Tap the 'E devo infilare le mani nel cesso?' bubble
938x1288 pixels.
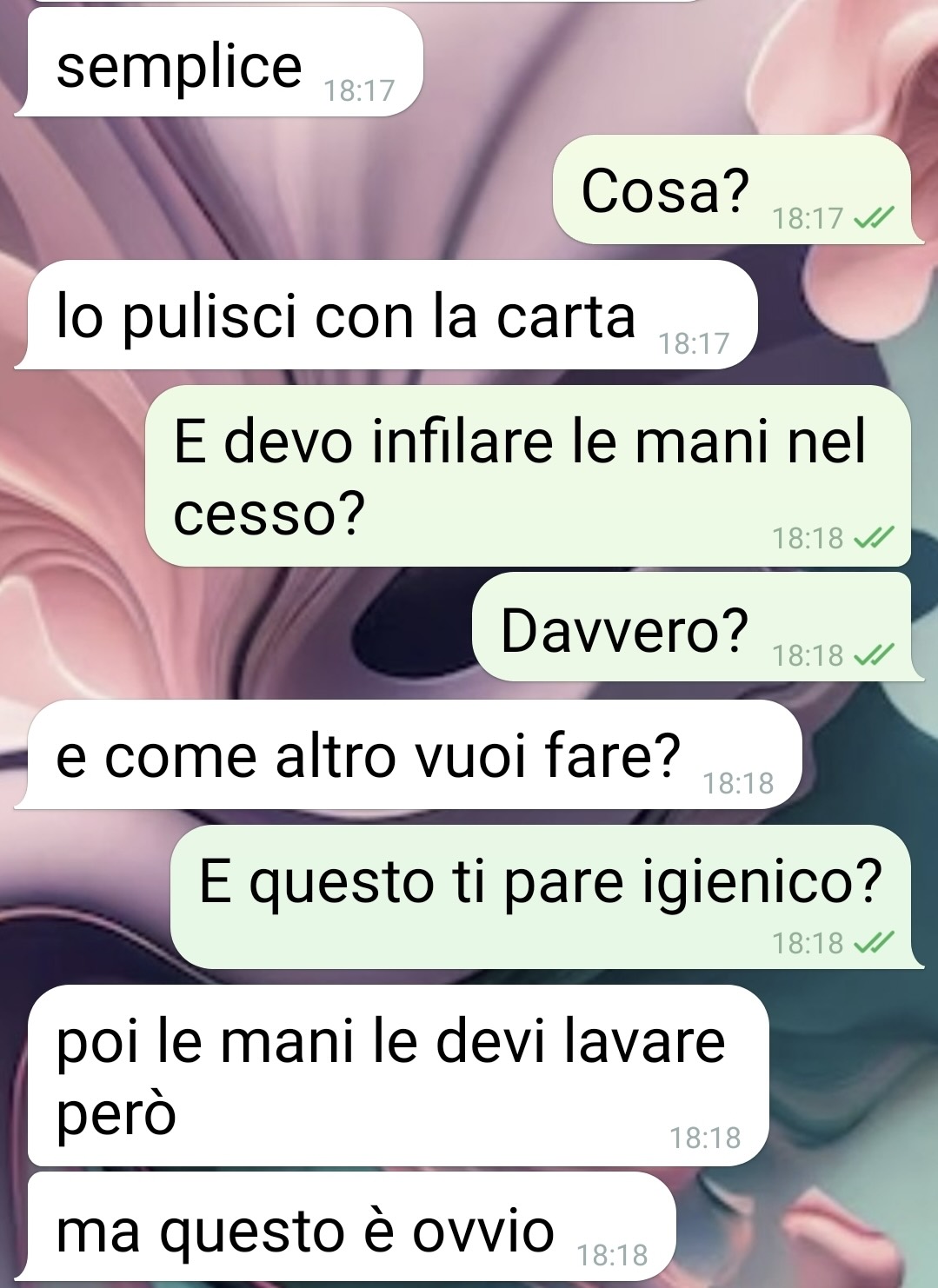(x=528, y=475)
